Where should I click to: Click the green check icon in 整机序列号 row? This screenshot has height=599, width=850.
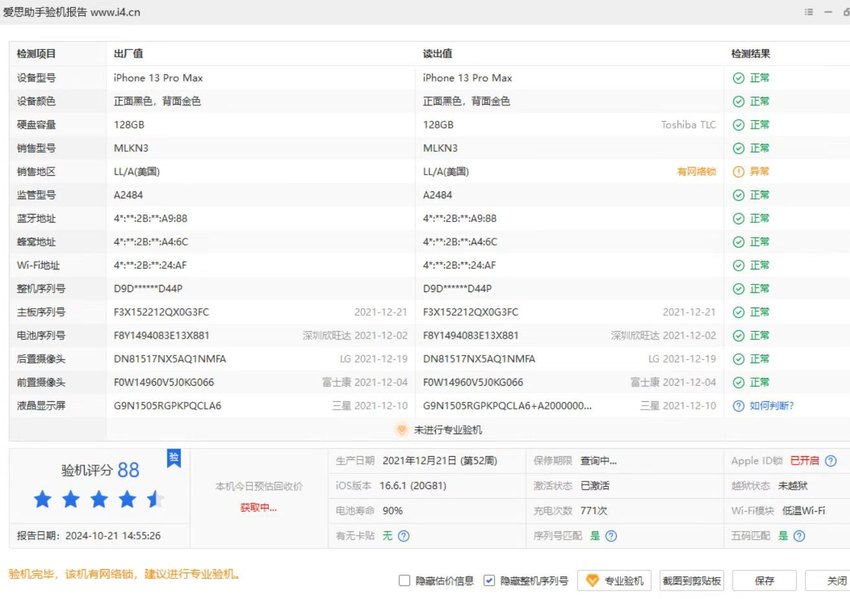pyautogui.click(x=738, y=288)
